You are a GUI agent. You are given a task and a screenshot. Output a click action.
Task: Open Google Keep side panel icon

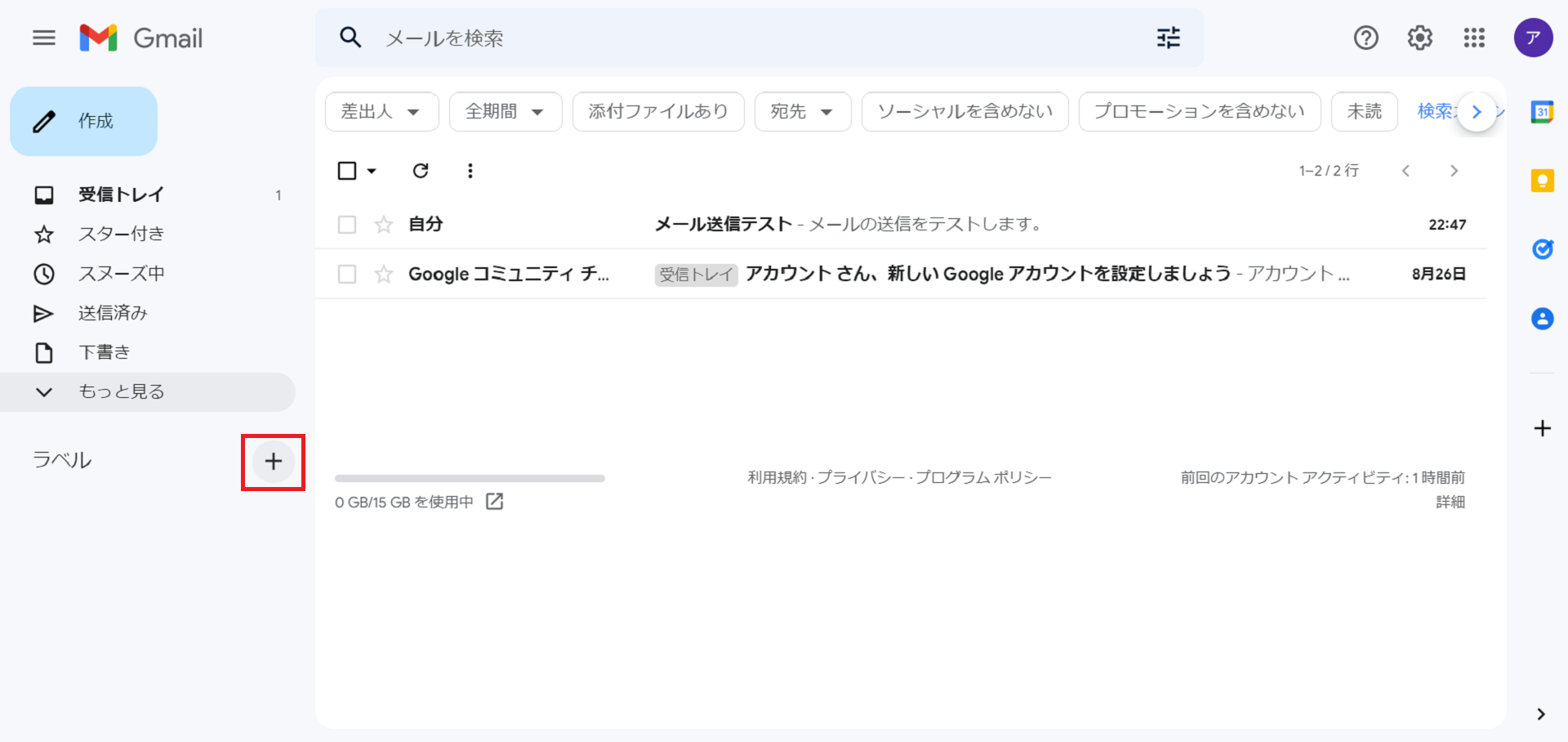1542,181
